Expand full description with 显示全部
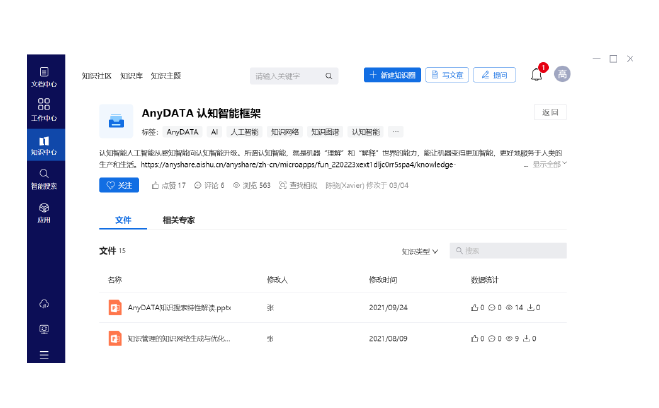Screen dimensions: 659x408 pos(550,164)
